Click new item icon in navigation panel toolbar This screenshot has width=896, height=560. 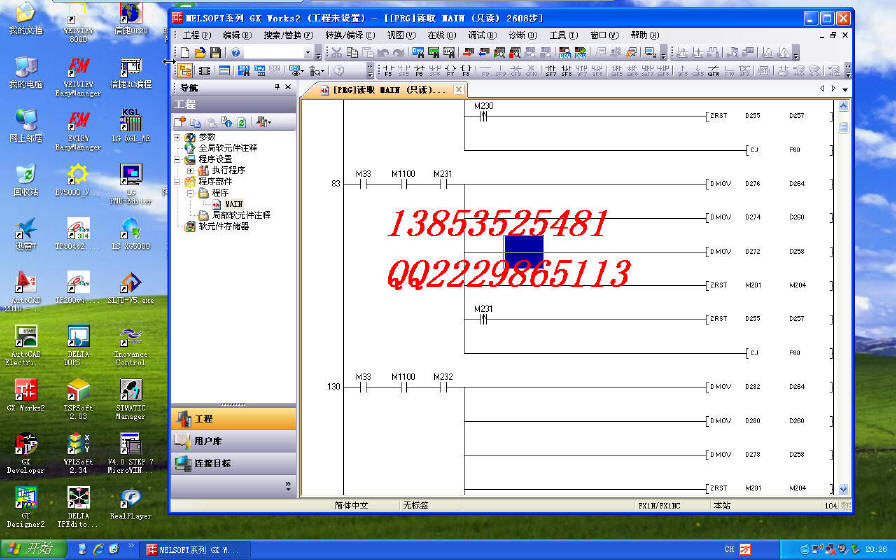tap(181, 122)
